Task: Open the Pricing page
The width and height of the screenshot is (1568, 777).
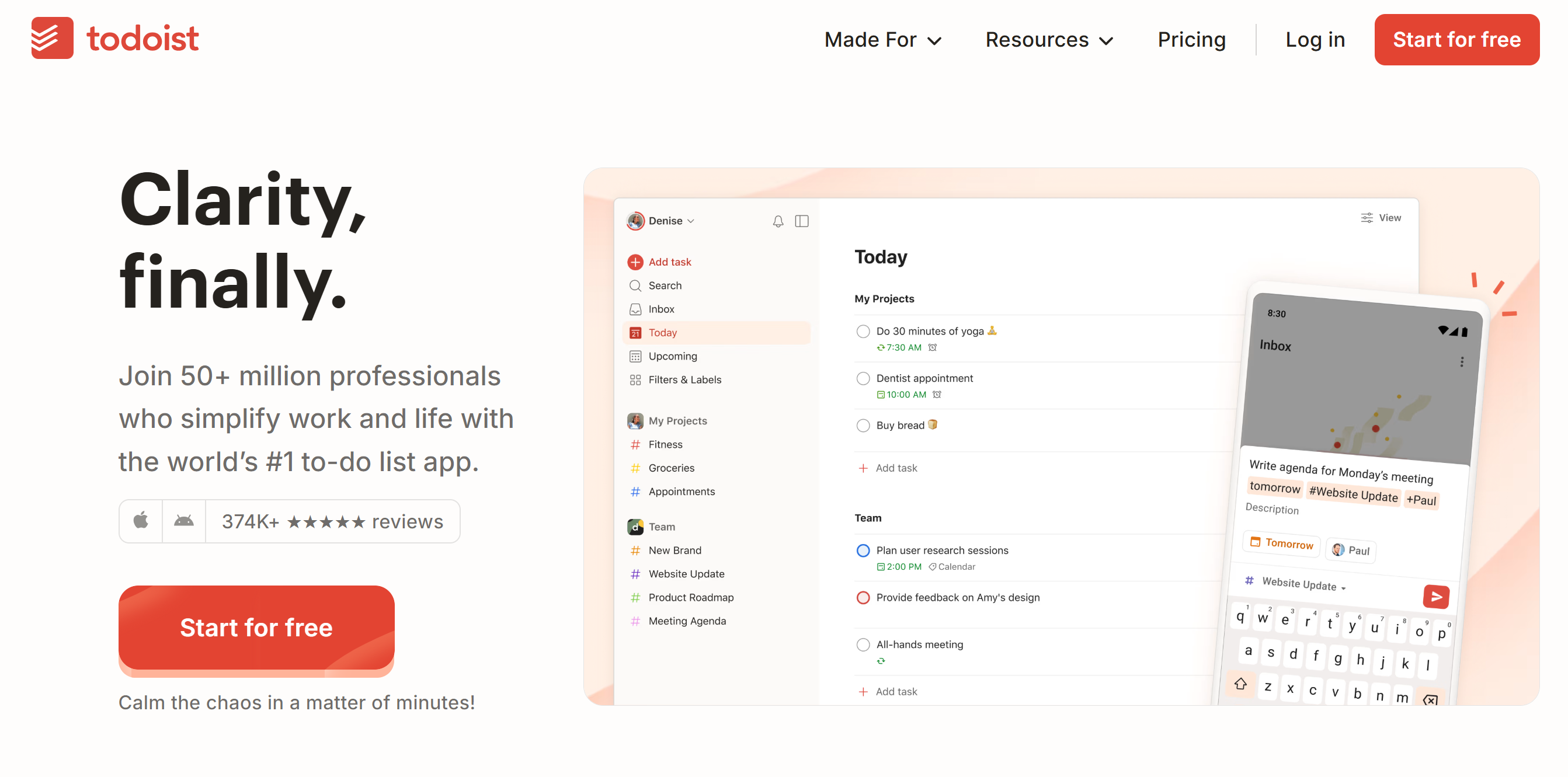Action: [x=1191, y=40]
